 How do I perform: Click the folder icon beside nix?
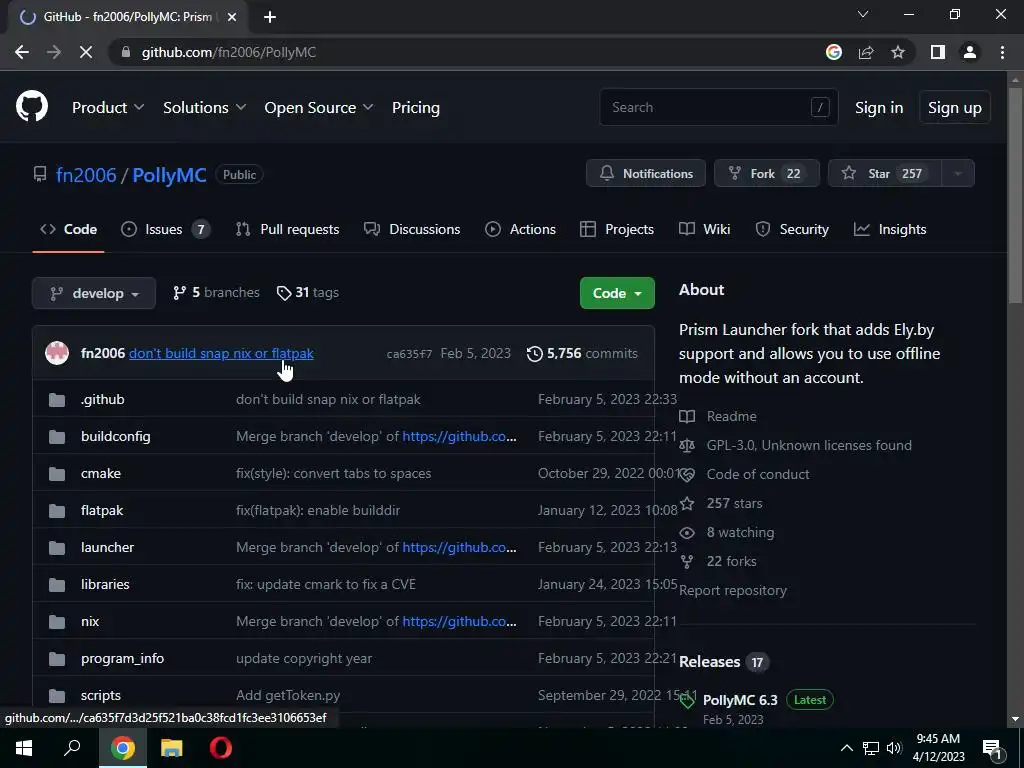click(57, 622)
